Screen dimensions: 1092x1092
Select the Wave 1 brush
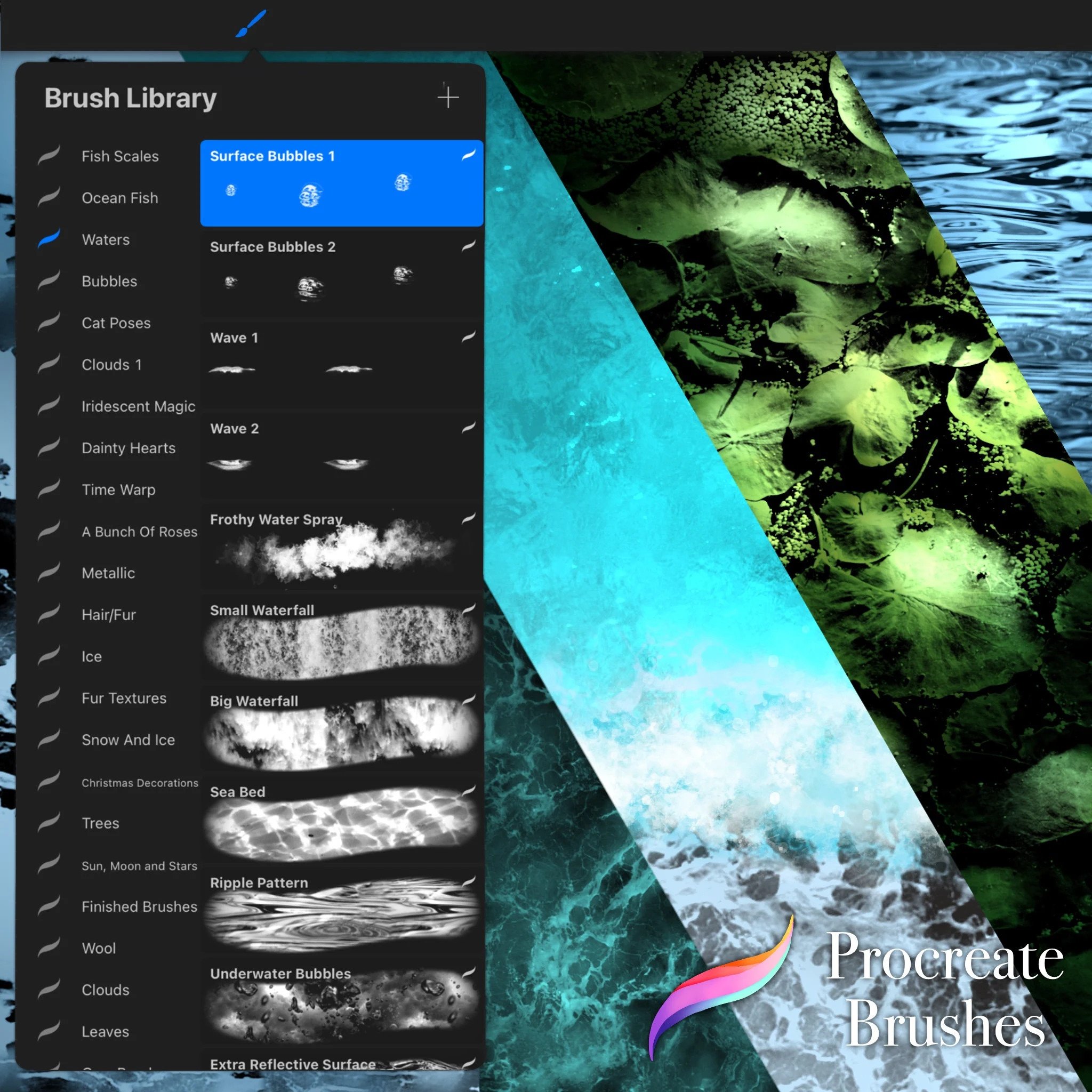341,365
